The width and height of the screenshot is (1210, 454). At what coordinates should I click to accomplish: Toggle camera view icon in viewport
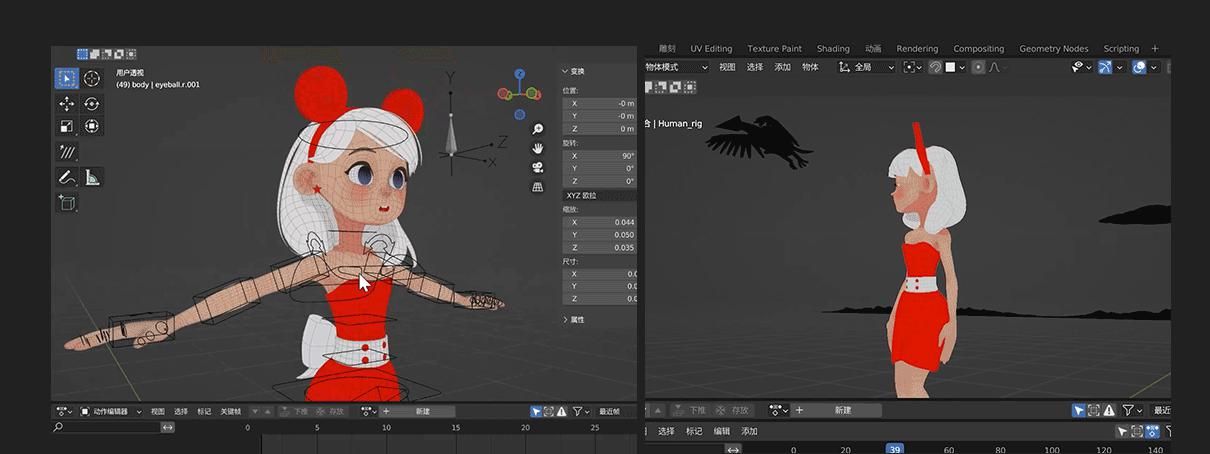coord(538,167)
